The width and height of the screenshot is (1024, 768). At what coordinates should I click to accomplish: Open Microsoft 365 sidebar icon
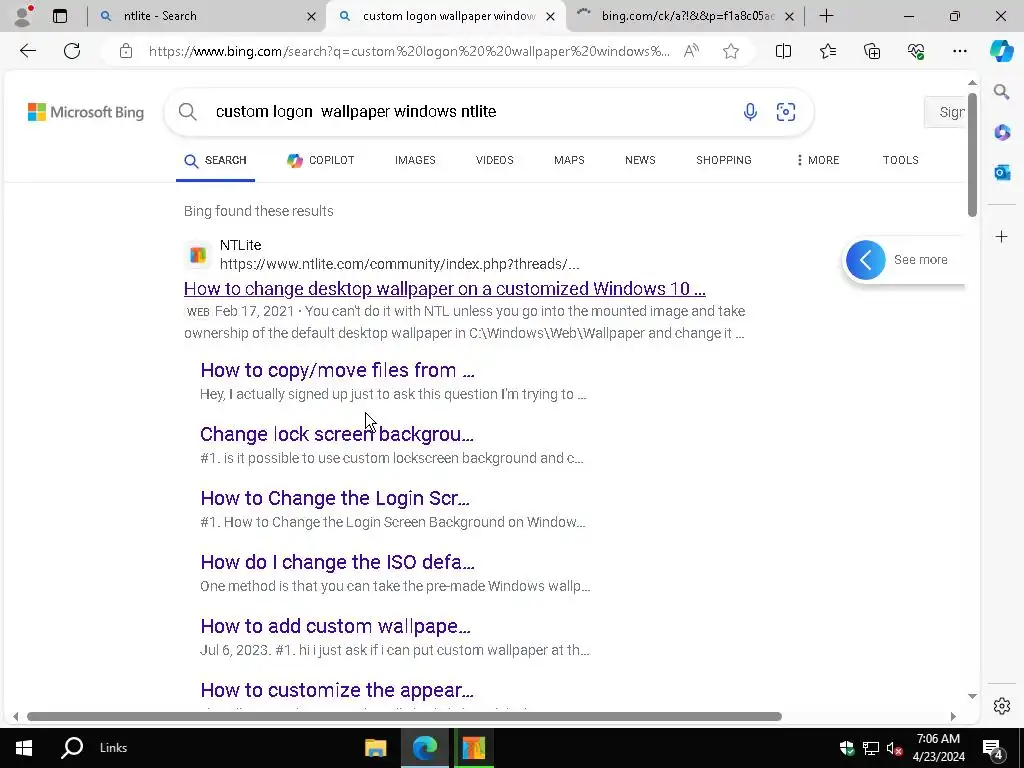point(1002,133)
